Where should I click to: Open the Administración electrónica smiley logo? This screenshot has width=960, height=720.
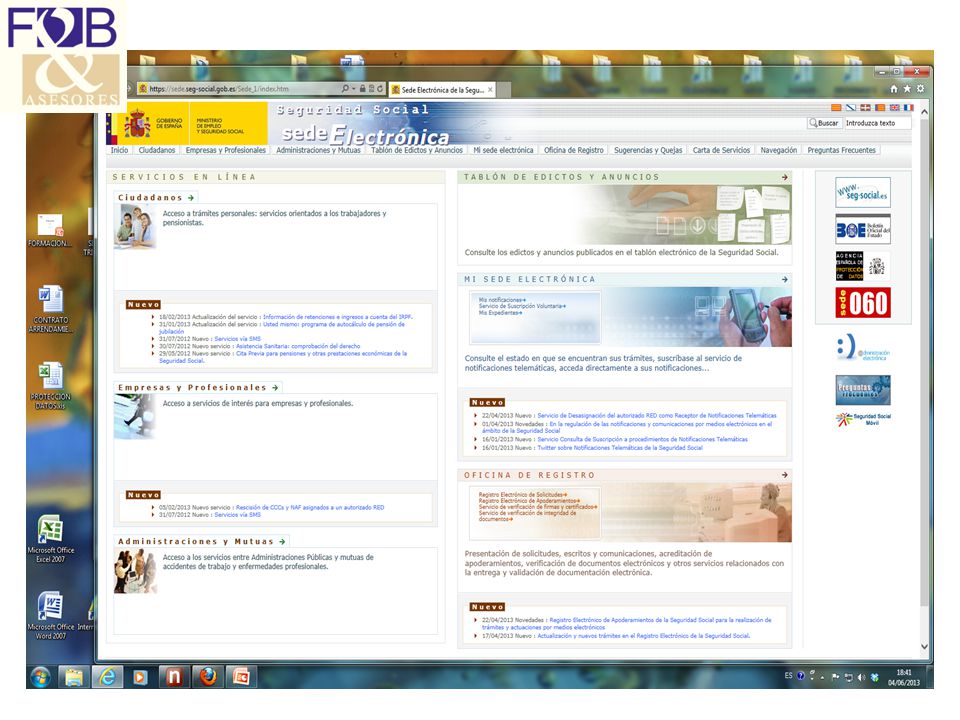[863, 348]
